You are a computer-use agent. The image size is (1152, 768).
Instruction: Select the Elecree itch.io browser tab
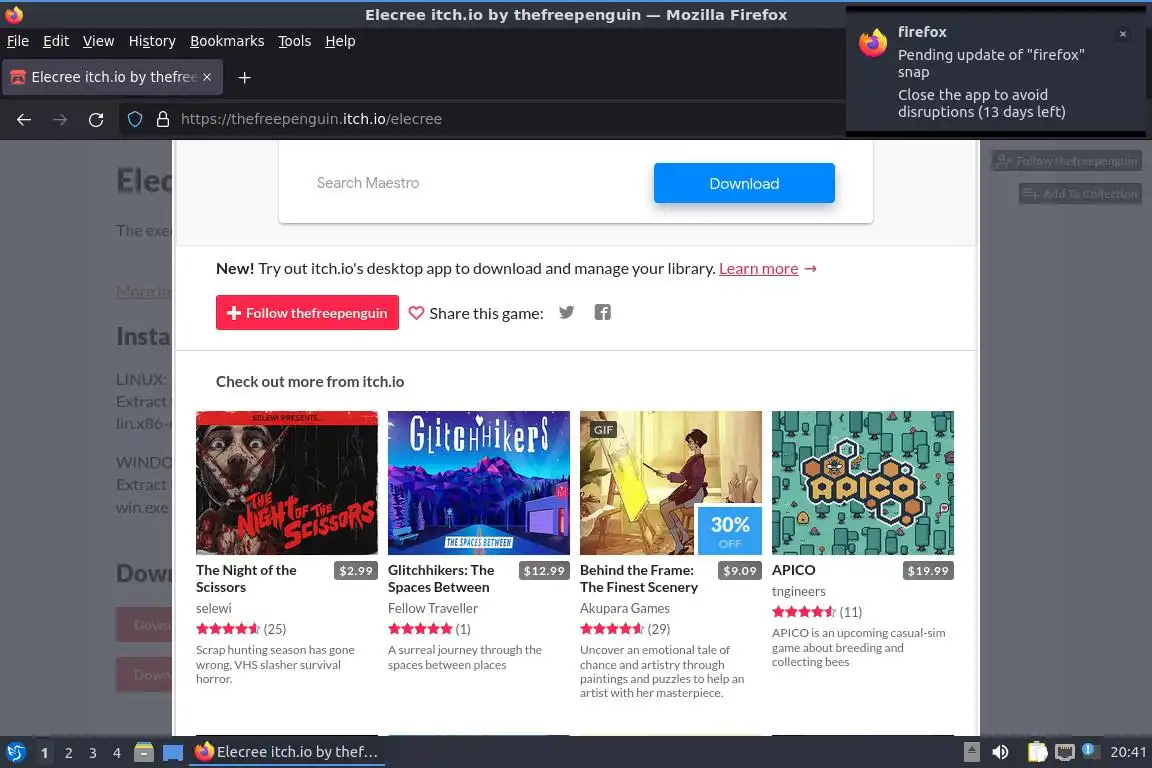[x=112, y=77]
